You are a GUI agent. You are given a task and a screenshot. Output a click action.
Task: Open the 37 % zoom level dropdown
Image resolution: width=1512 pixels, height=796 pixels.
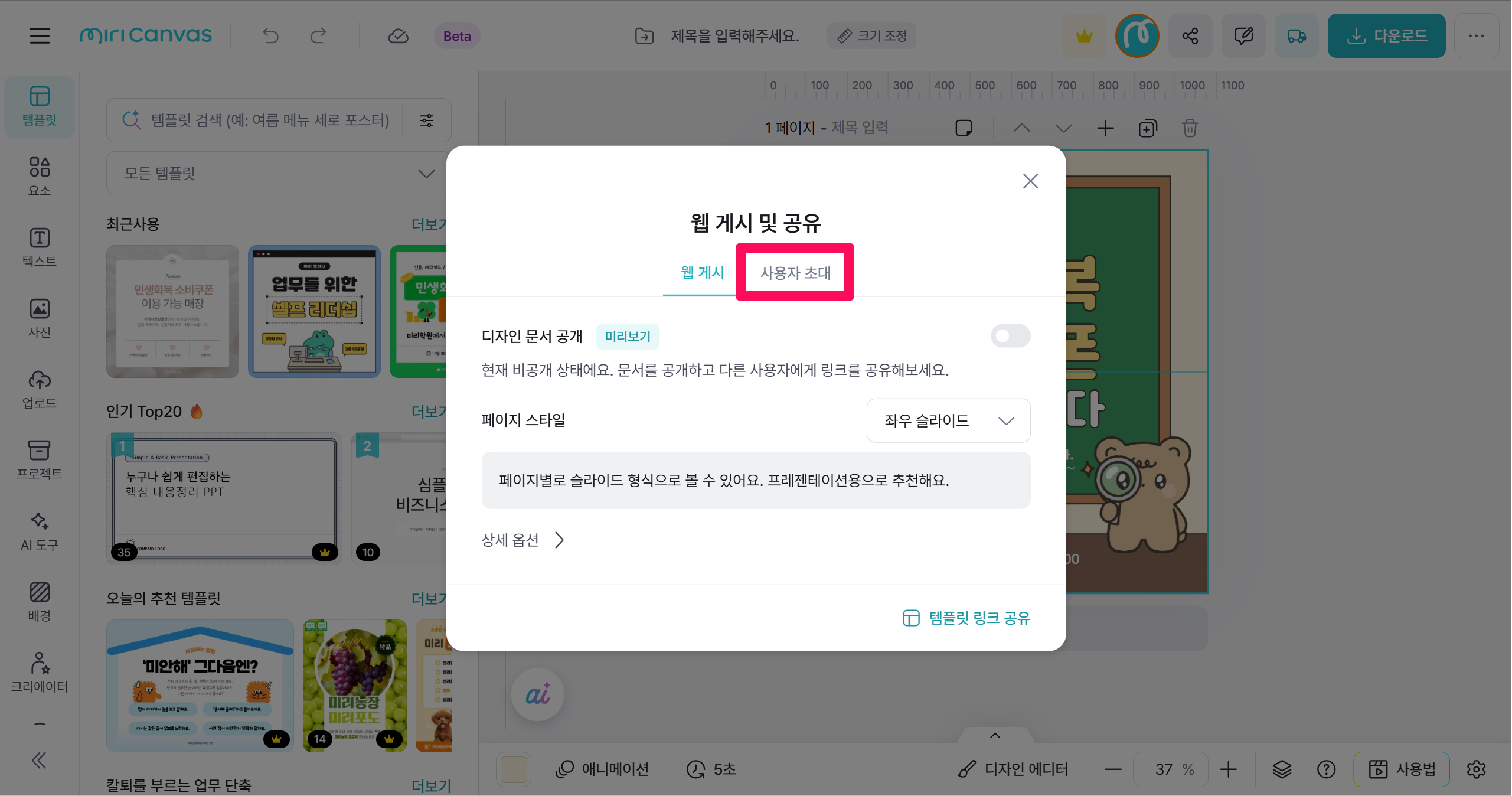pos(1170,769)
